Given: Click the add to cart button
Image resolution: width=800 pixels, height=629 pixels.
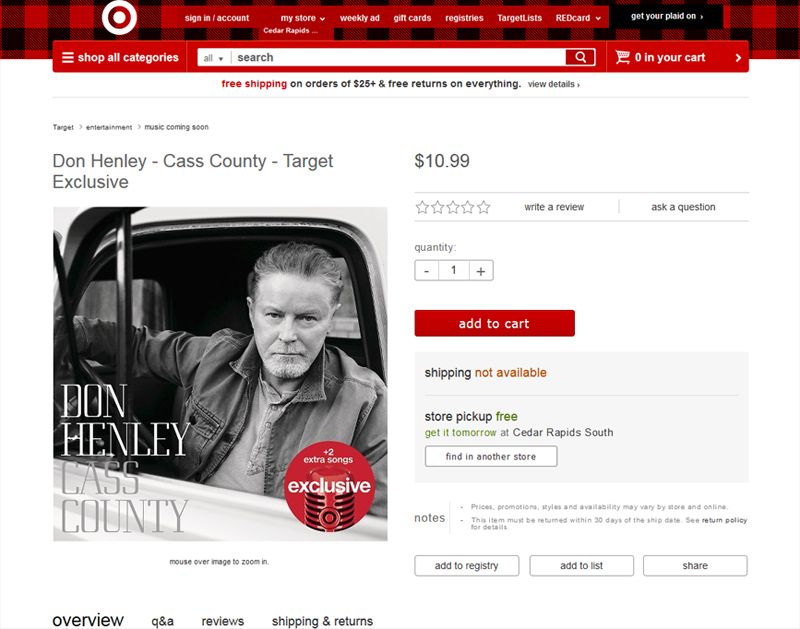Looking at the screenshot, I should click(x=494, y=323).
